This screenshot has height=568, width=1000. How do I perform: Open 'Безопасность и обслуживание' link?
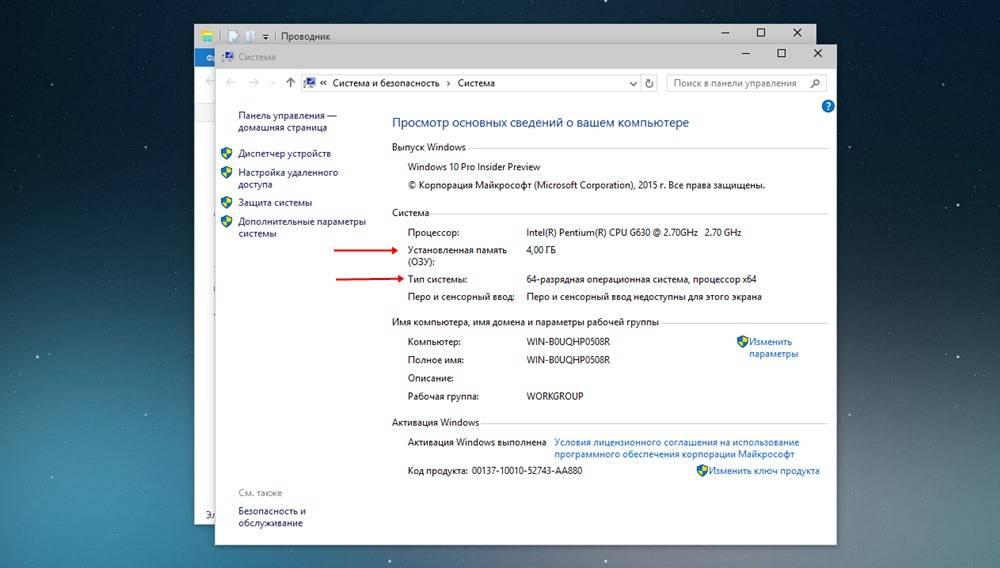coord(272,516)
